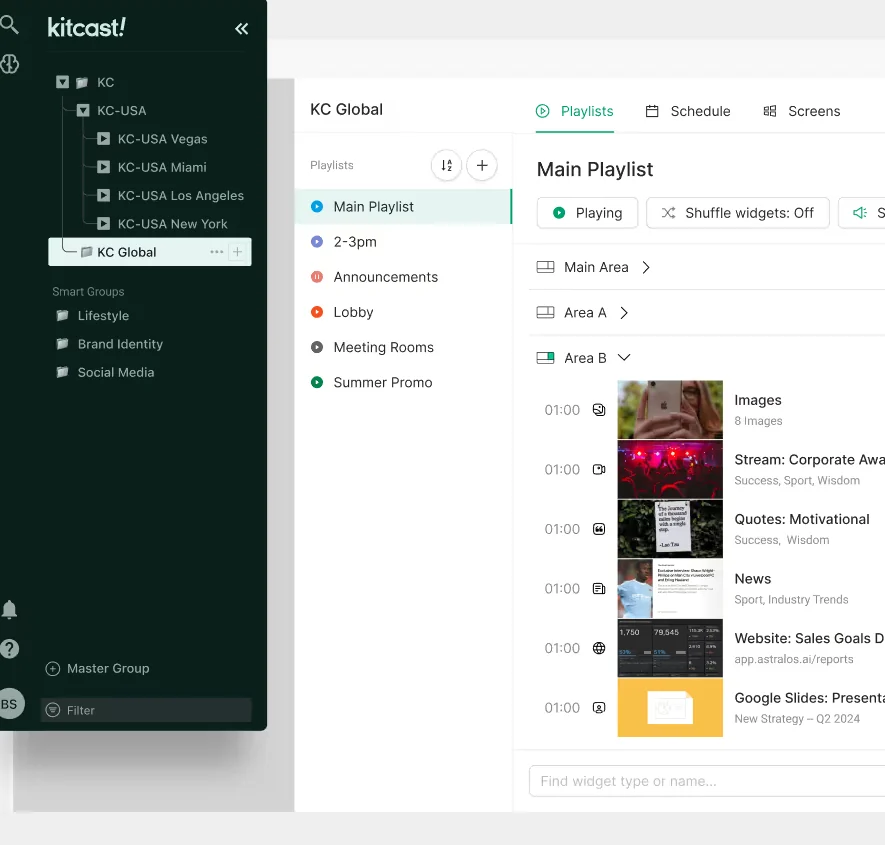Viewport: 885px width, 845px height.
Task: Toggle Shuffle widgets: Off button
Action: coord(738,213)
